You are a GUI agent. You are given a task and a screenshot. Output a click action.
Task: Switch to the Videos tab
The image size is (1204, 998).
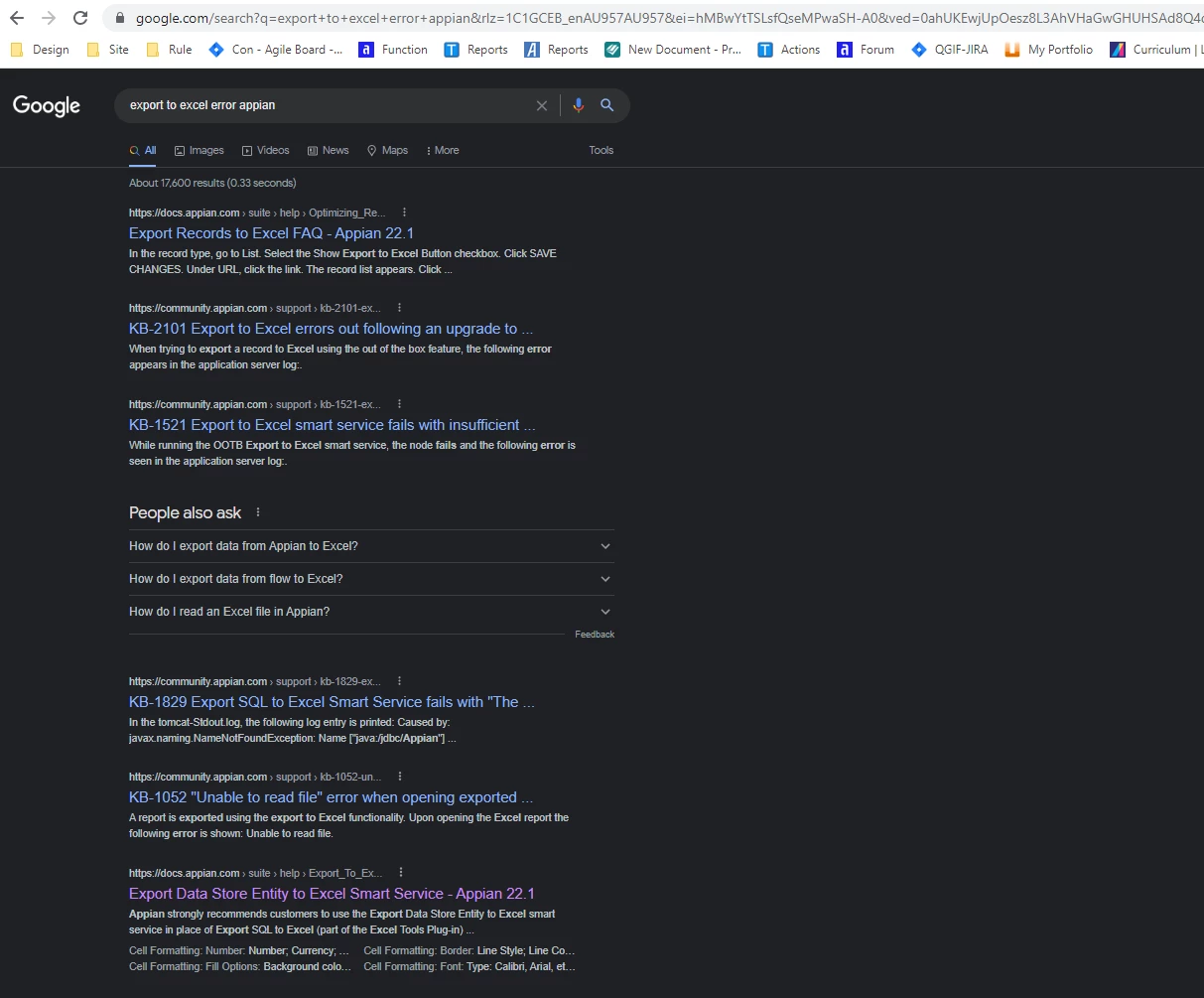266,150
